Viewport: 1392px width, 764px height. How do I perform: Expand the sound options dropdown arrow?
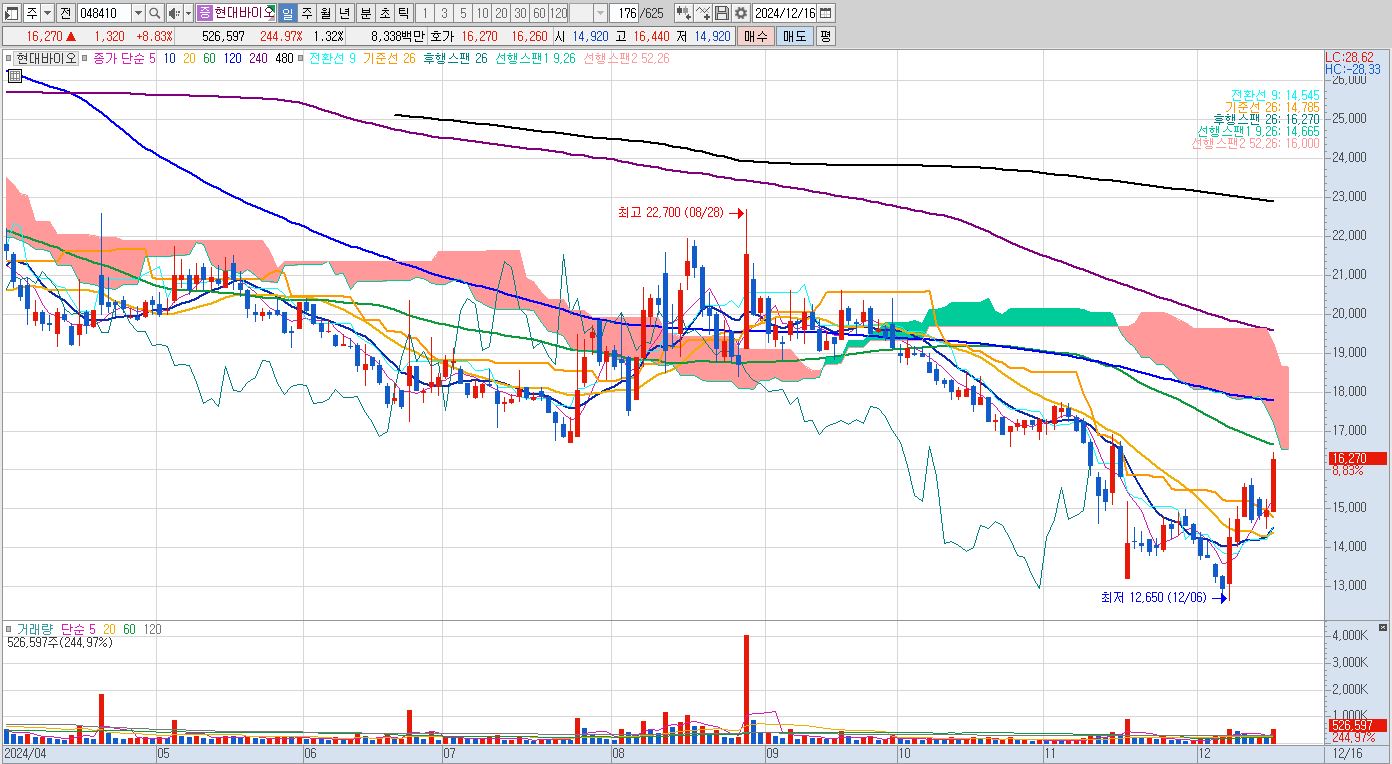point(188,13)
